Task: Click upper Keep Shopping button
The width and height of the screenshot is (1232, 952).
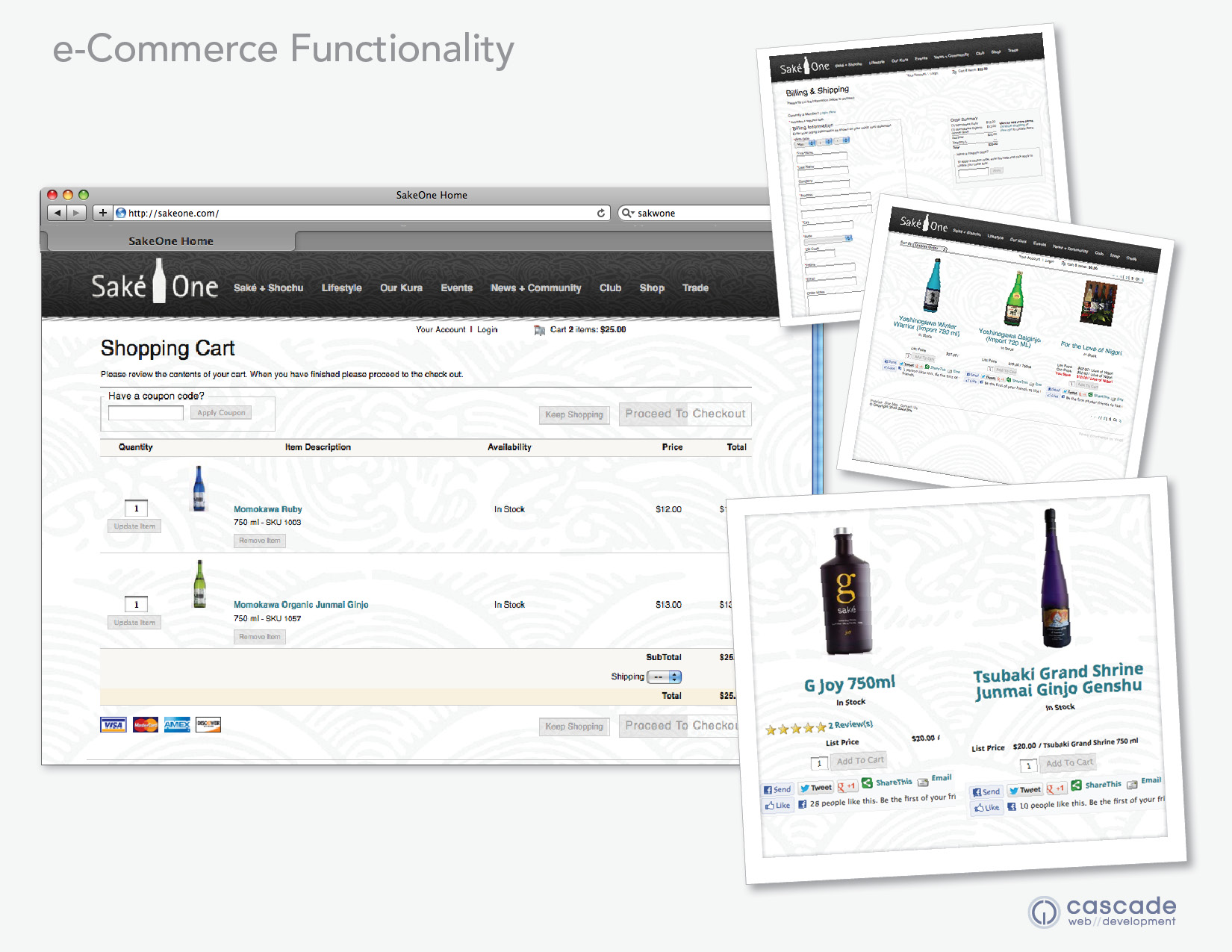Action: 574,414
